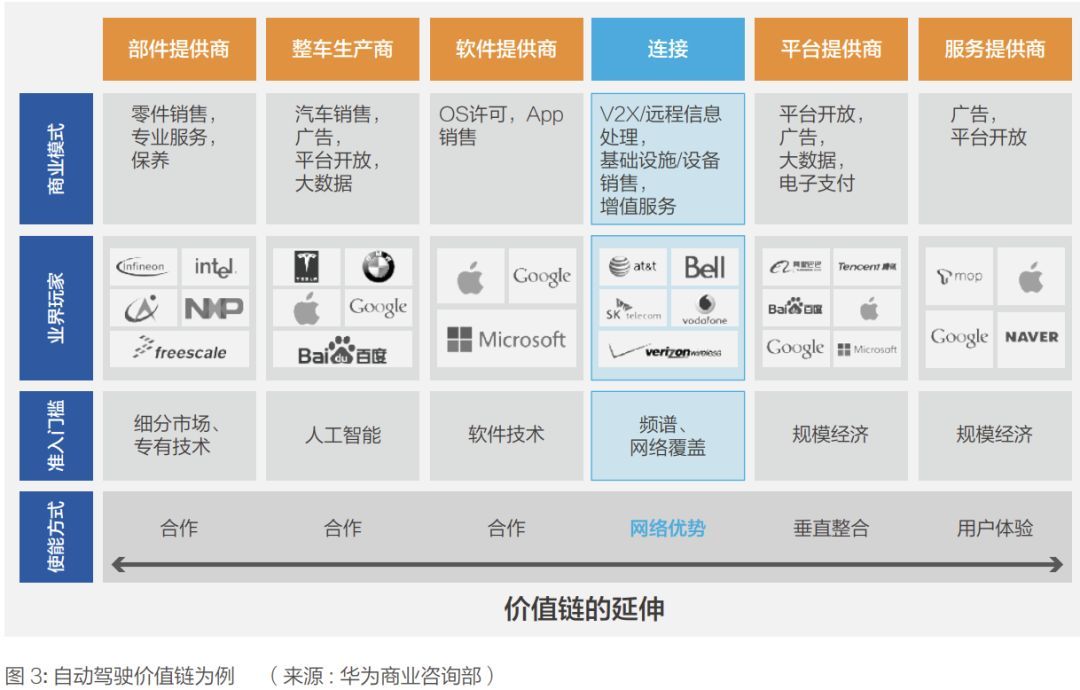Viewport: 1080px width, 690px height.
Task: Select the 使能方式 row label
Action: pos(56,536)
